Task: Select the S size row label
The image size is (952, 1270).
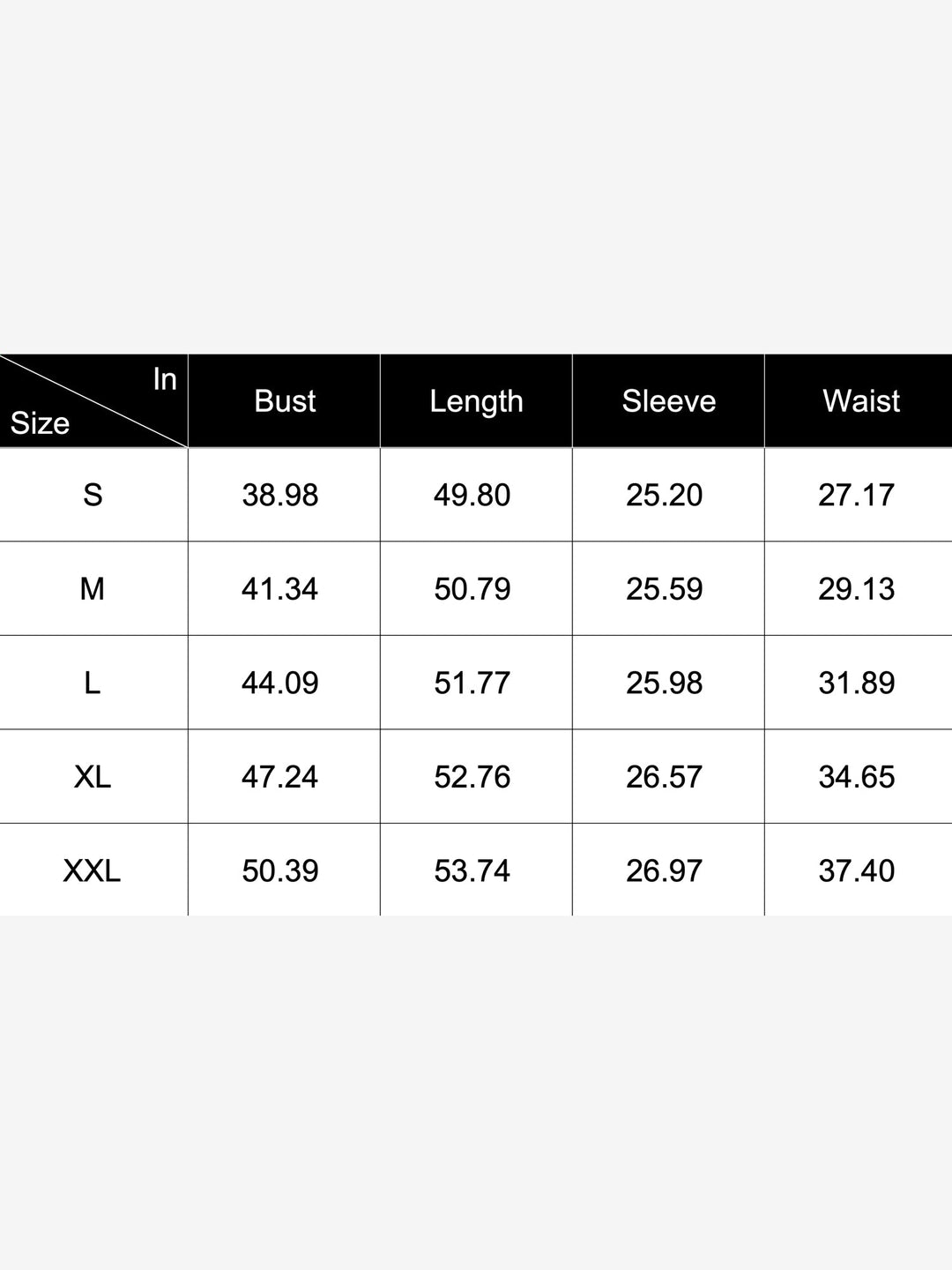Action: click(93, 495)
